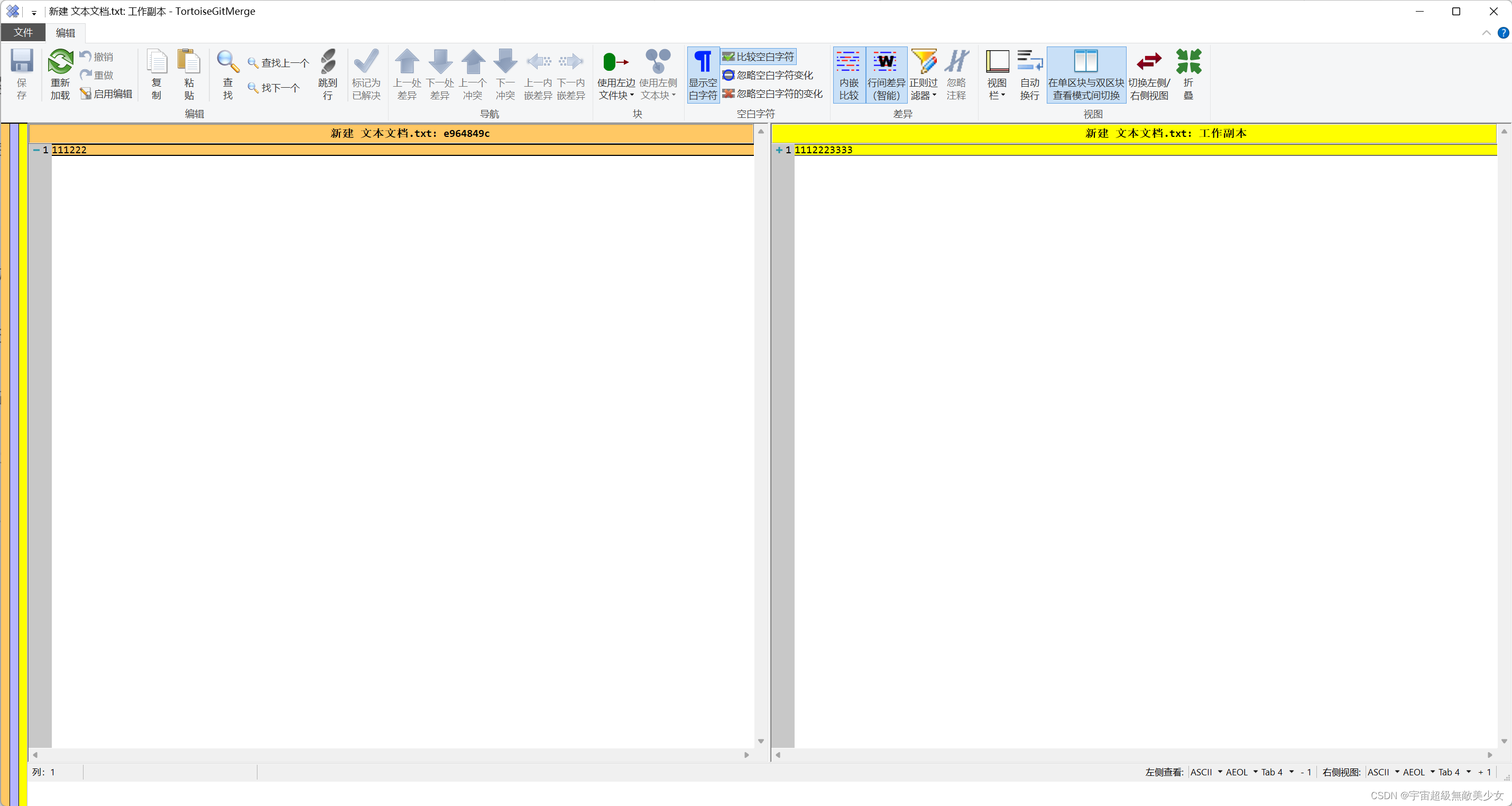Swap left and right views 切换左侧/右侧视图
Image resolution: width=1512 pixels, height=806 pixels.
(x=1149, y=75)
